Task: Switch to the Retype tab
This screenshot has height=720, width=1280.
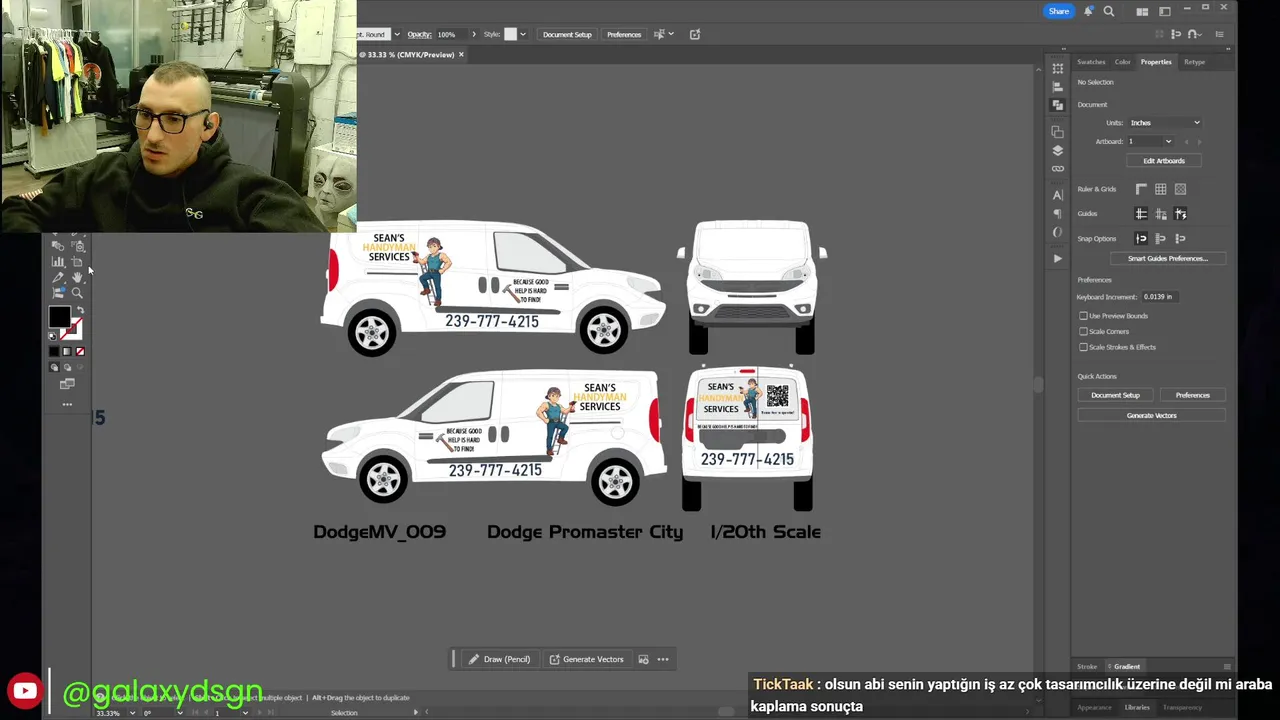Action: (x=1194, y=62)
